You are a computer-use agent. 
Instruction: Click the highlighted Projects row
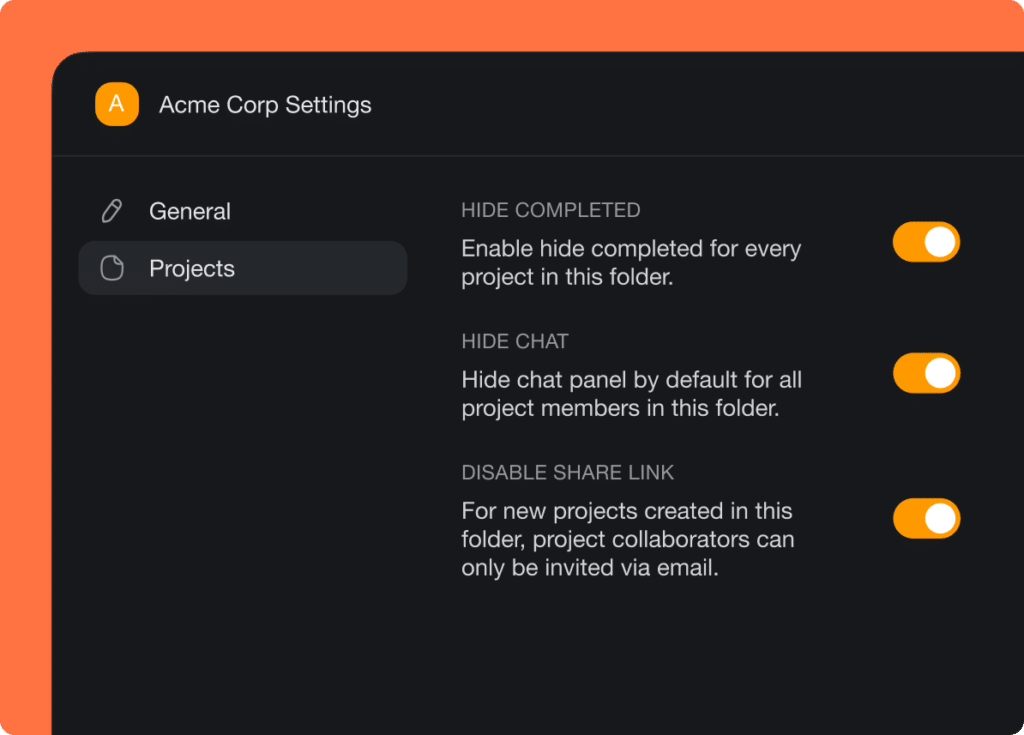[x=242, y=268]
